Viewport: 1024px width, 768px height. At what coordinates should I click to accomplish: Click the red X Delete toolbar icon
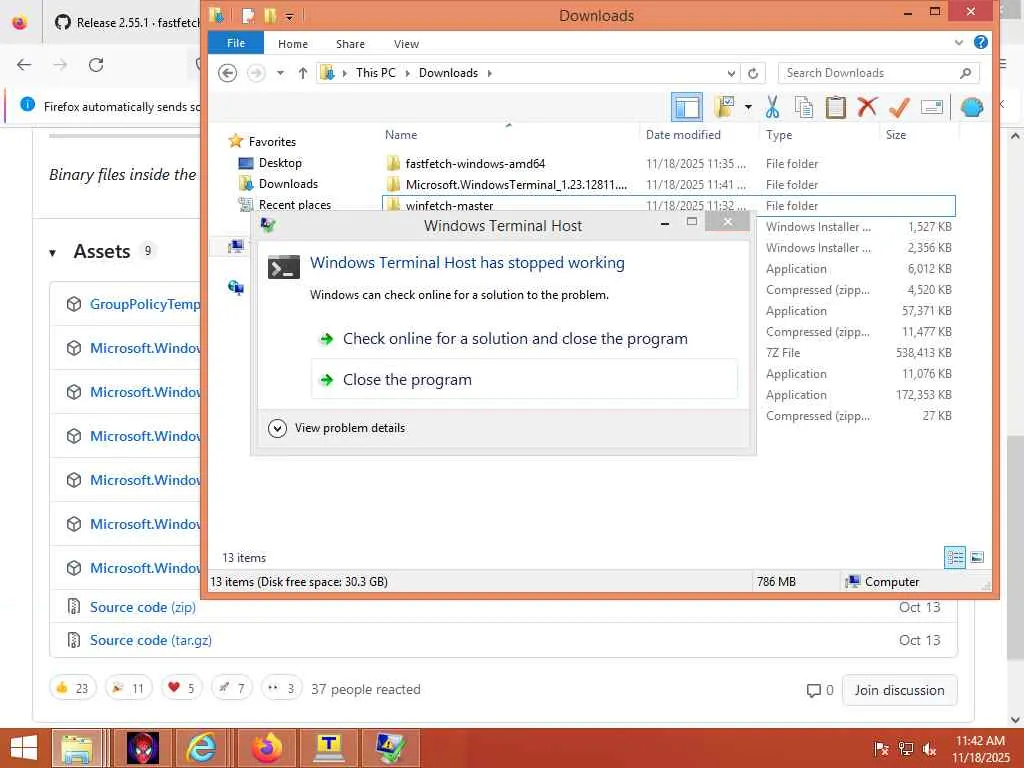pyautogui.click(x=867, y=106)
